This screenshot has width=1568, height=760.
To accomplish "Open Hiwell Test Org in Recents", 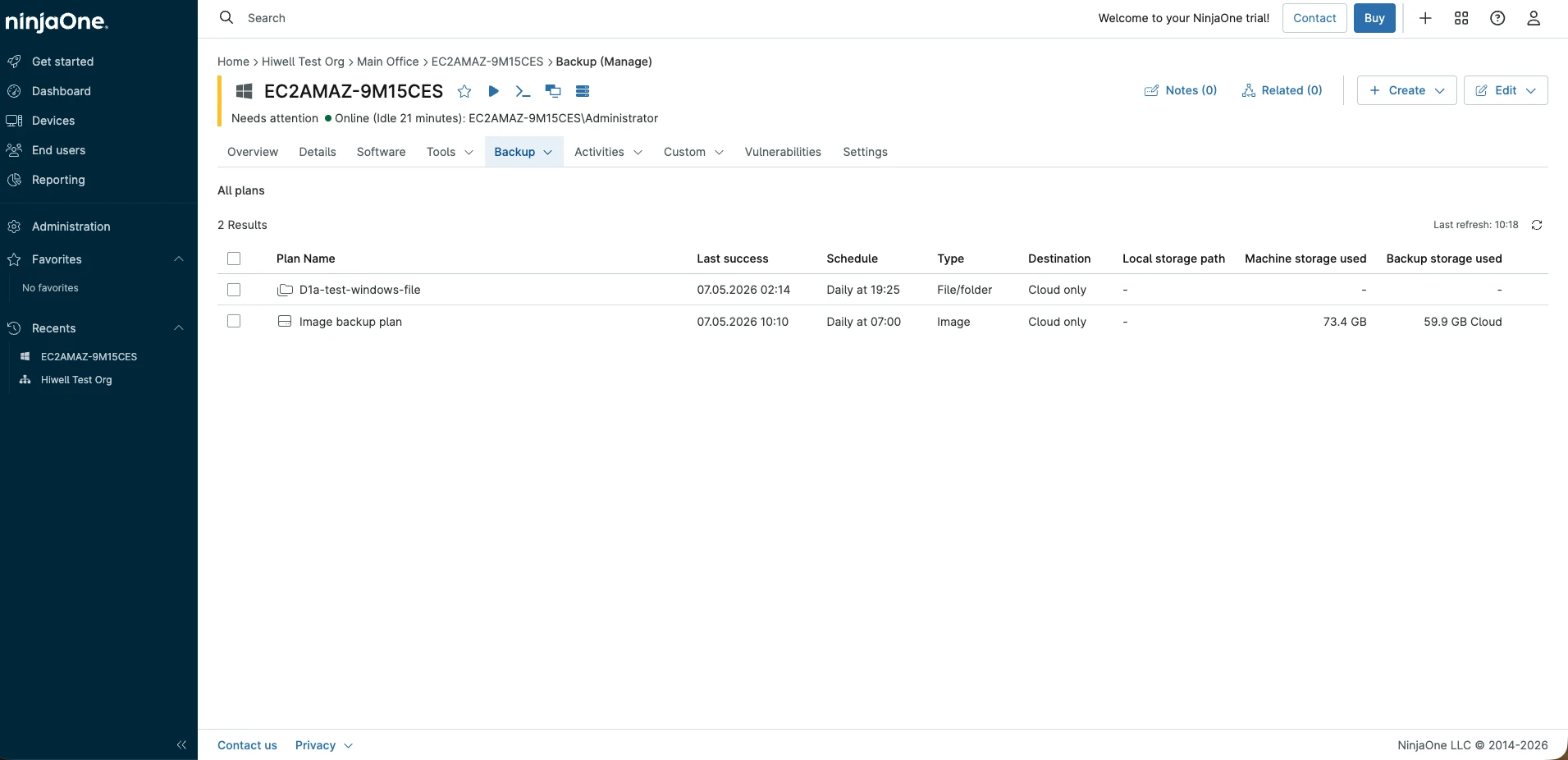I will [76, 380].
